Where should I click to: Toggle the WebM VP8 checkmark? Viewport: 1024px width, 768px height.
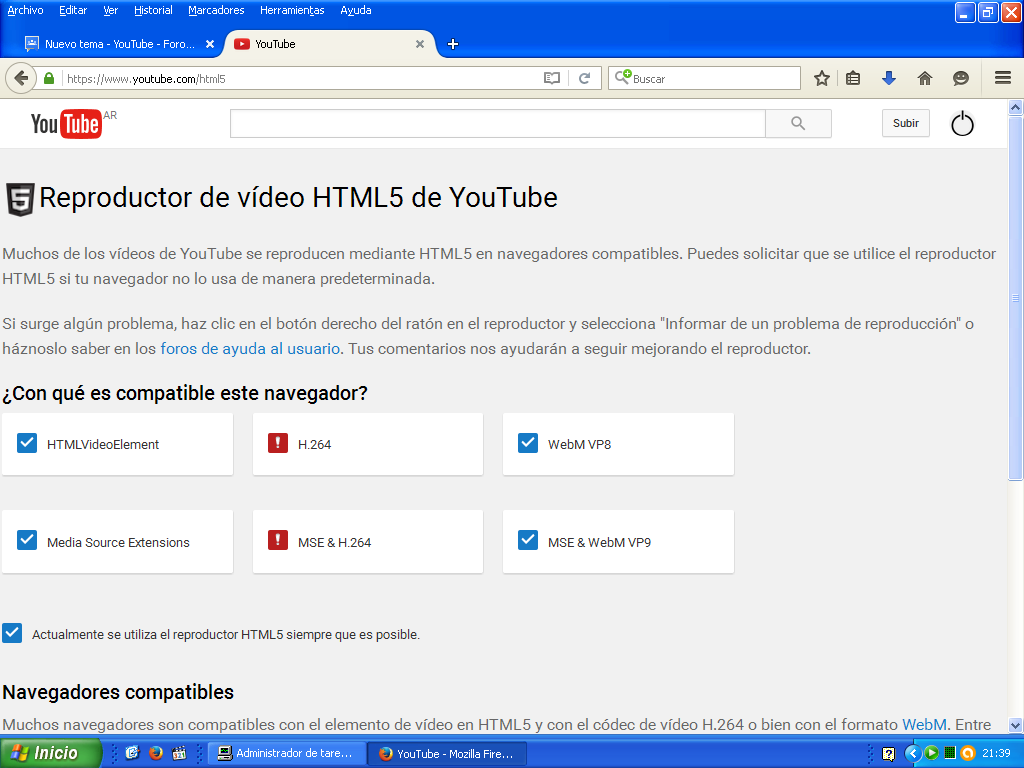pyautogui.click(x=528, y=443)
